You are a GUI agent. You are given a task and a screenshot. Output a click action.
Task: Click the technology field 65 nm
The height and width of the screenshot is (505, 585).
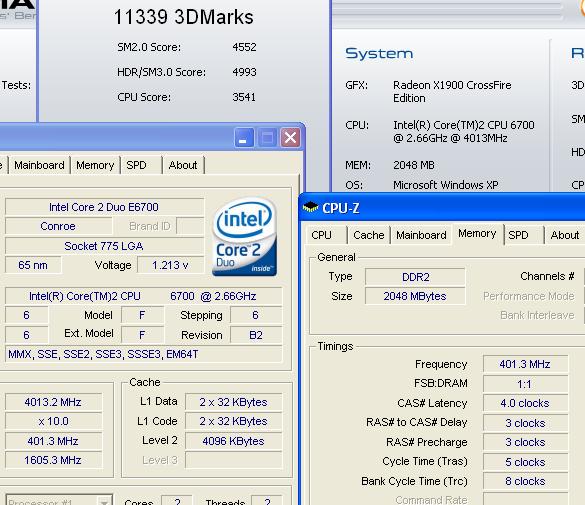click(33, 266)
